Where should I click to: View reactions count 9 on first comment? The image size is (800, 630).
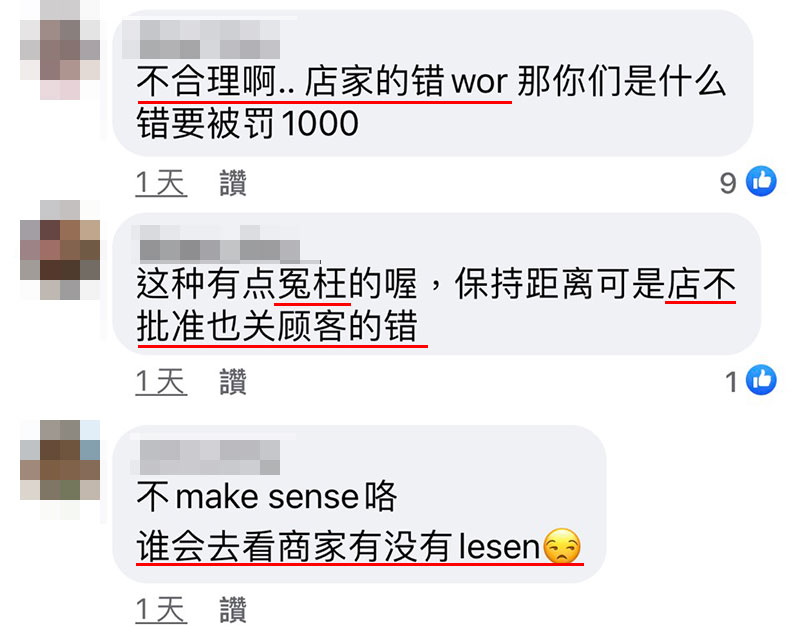tap(728, 183)
